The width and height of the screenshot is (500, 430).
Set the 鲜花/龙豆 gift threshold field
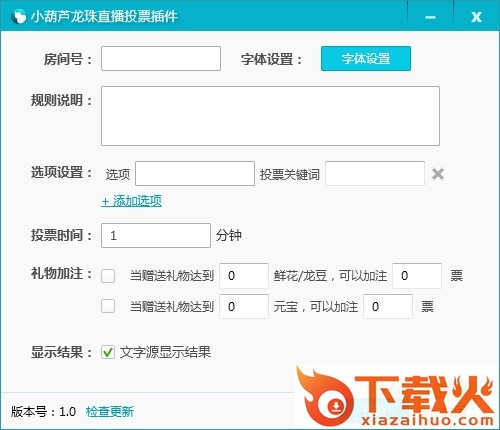pos(244,276)
